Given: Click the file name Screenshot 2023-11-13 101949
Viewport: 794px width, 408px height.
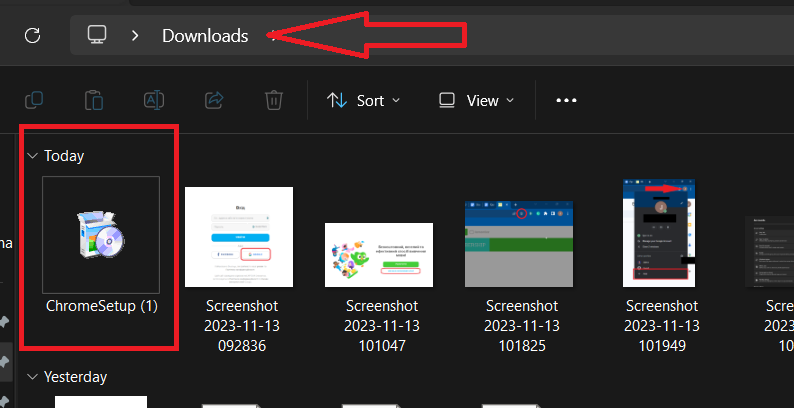Looking at the screenshot, I should [662, 325].
